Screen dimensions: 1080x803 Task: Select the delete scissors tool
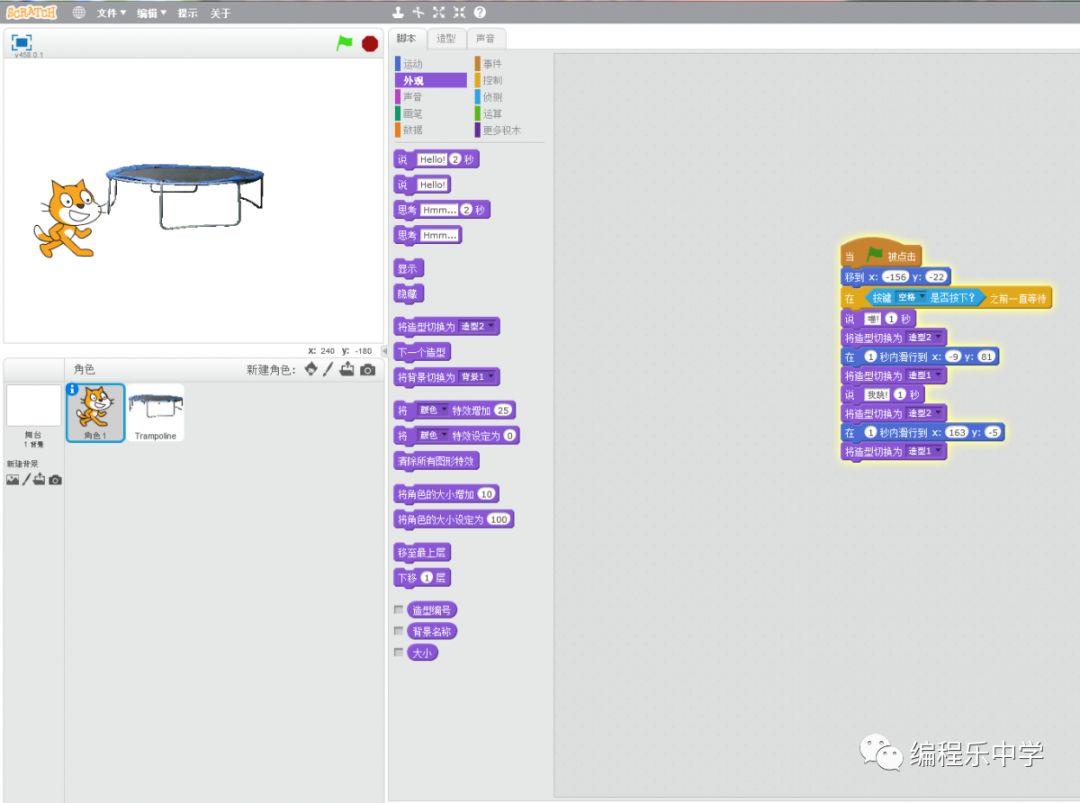pyautogui.click(x=418, y=12)
